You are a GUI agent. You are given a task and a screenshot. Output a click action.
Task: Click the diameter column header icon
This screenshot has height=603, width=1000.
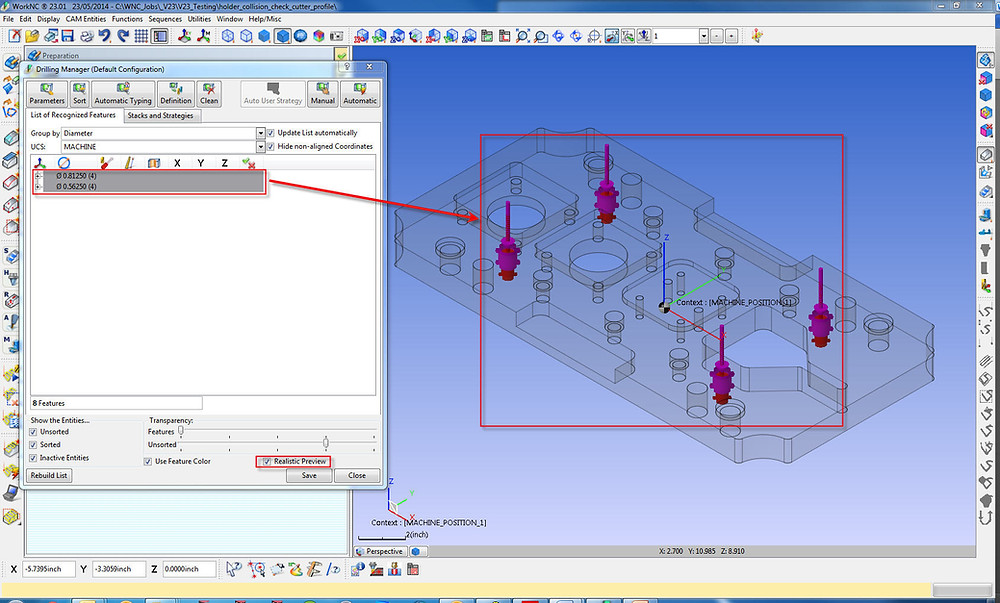(x=64, y=163)
